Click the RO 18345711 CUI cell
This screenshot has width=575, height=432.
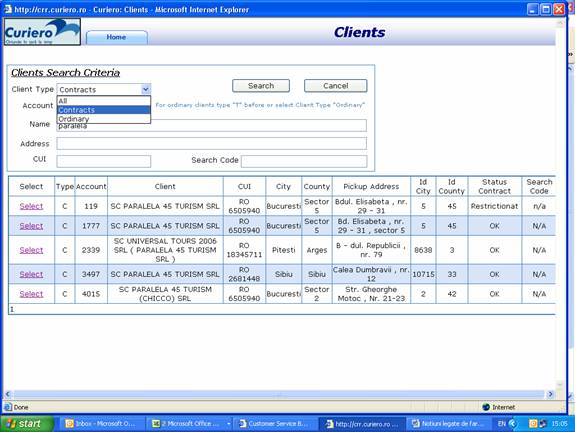[244, 250]
